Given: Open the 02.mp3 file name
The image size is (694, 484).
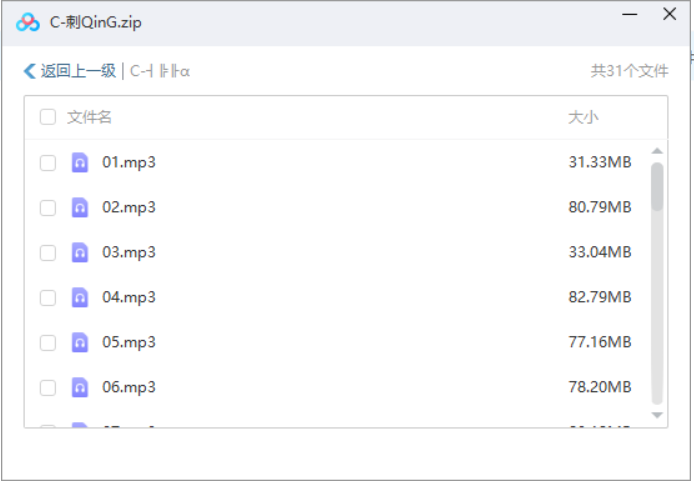Looking at the screenshot, I should click(x=129, y=208).
